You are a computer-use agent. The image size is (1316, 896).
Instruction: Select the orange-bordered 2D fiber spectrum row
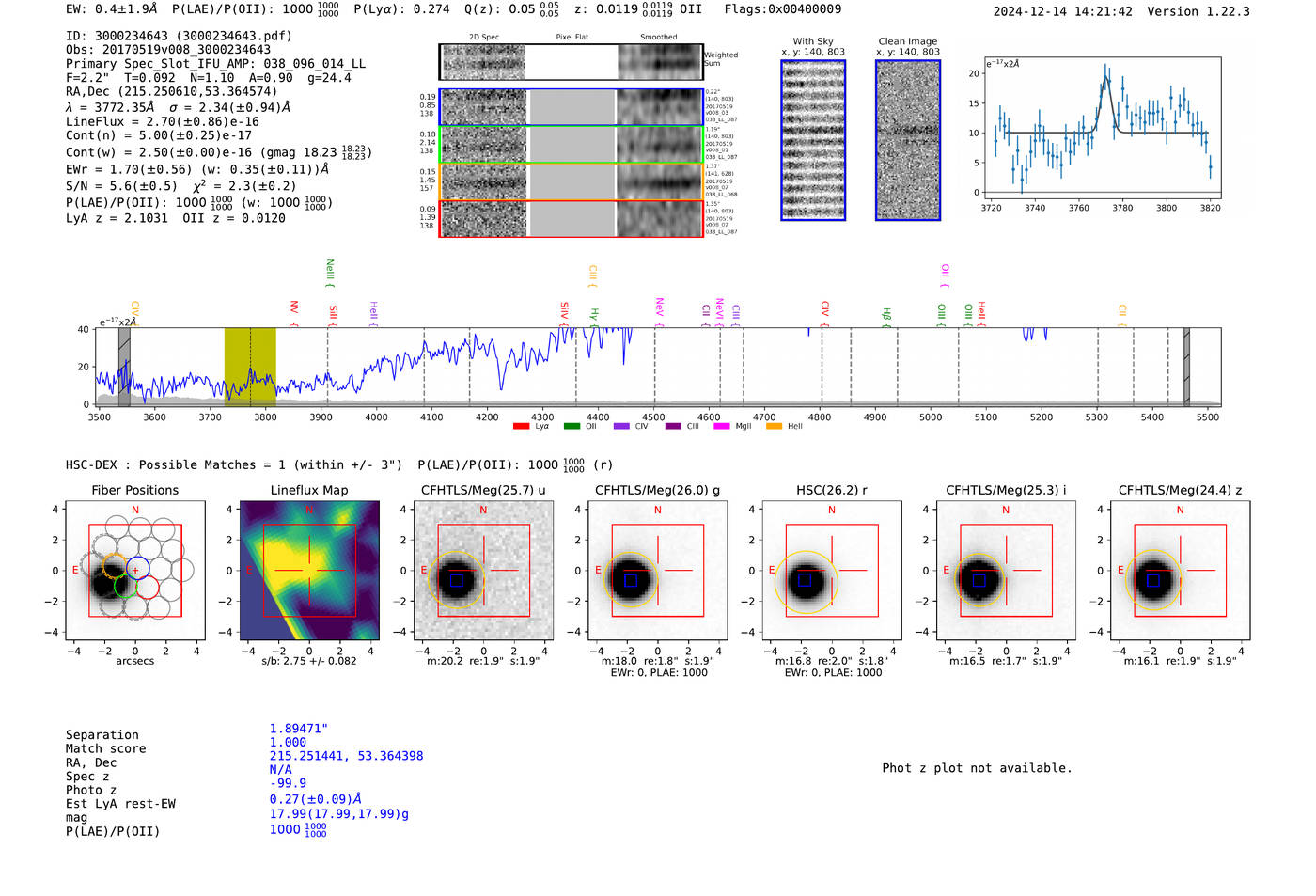click(571, 181)
